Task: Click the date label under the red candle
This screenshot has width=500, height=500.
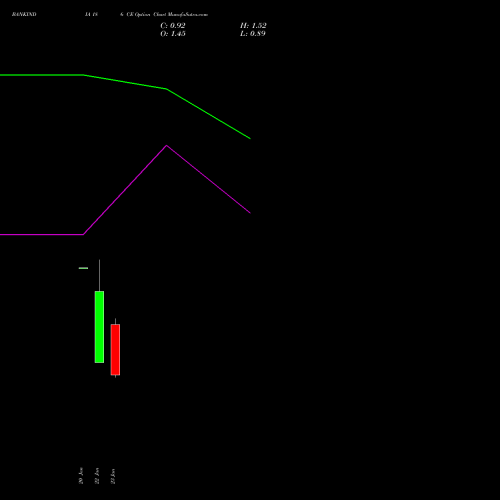Action: click(x=113, y=476)
